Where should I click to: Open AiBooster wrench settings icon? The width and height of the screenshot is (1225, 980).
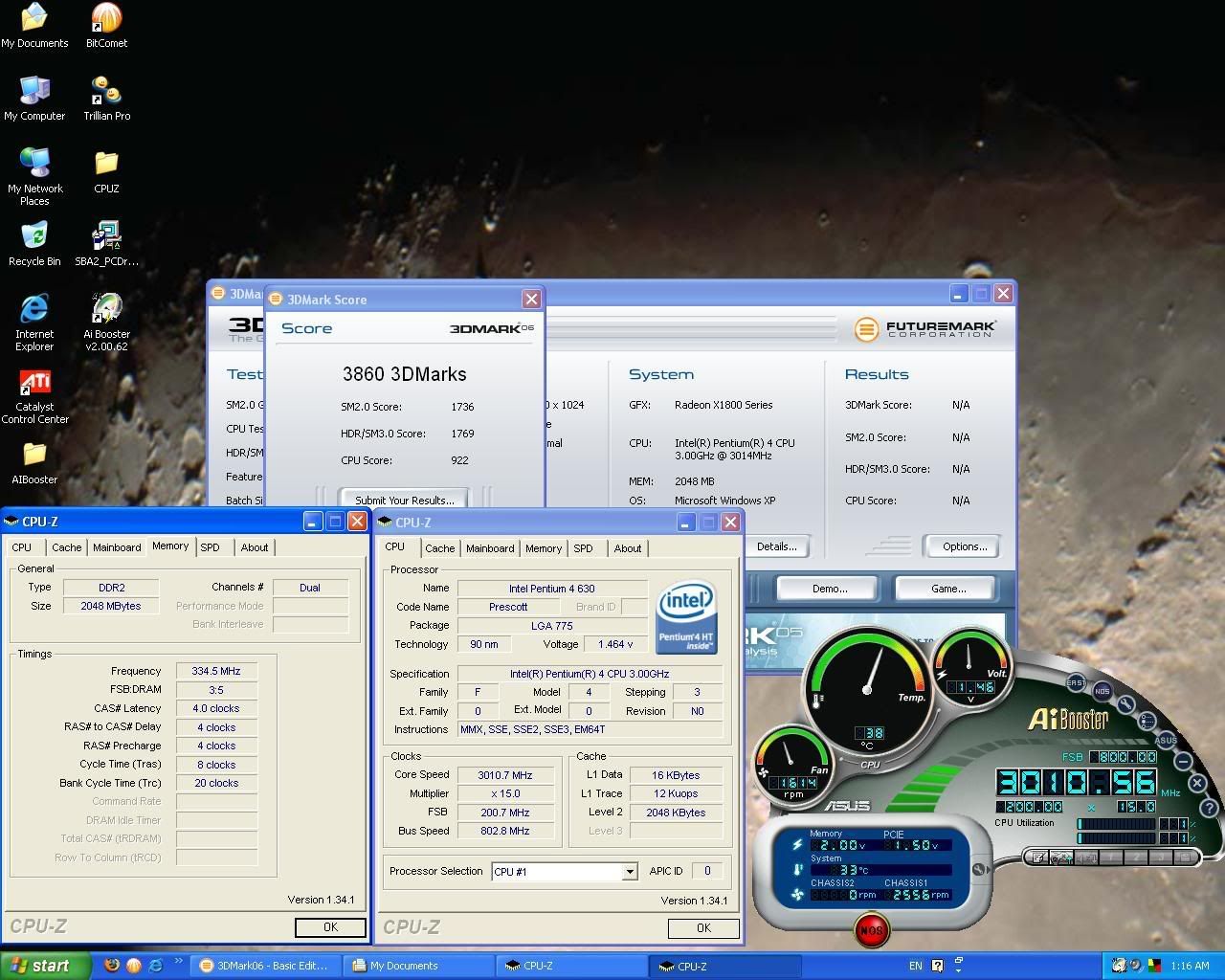click(1125, 704)
